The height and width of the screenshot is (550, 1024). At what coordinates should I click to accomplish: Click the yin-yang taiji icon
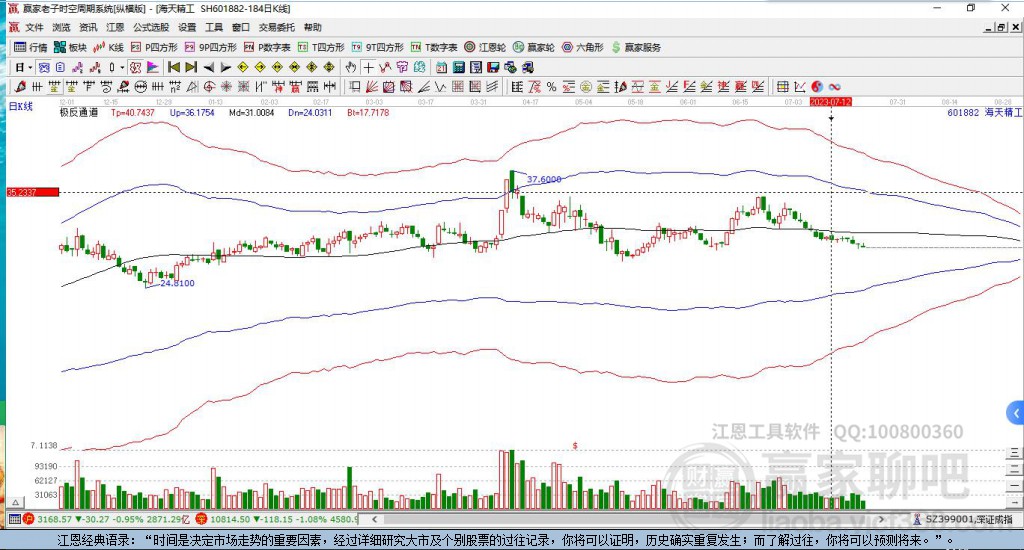click(x=817, y=87)
